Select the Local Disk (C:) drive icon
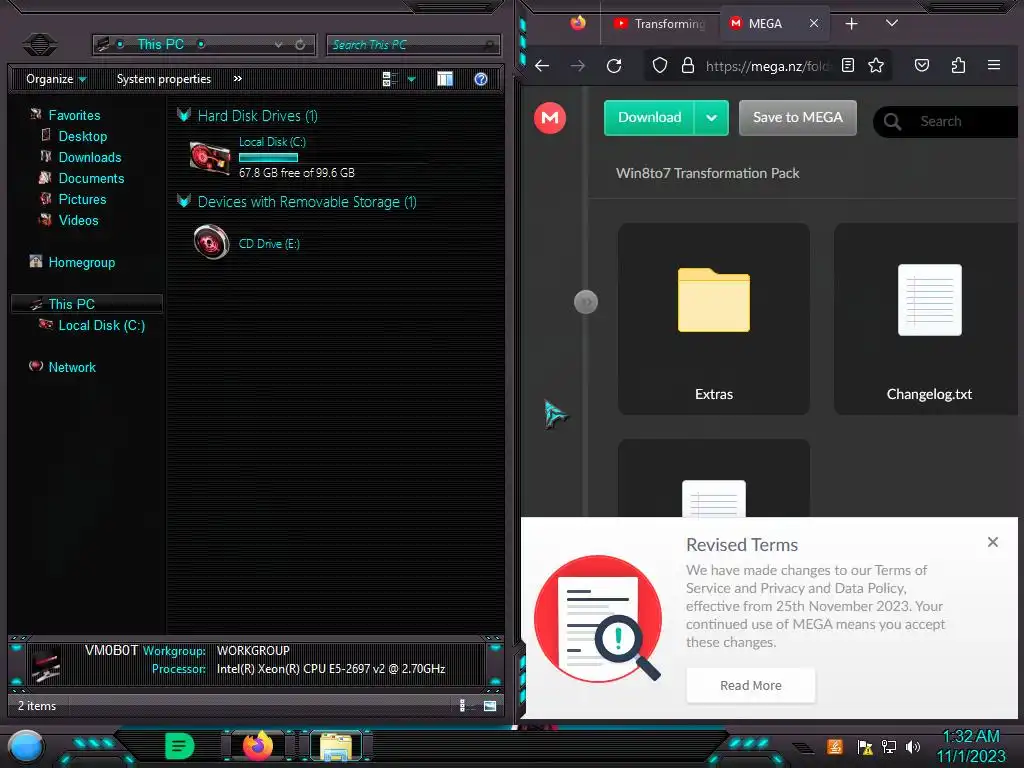This screenshot has width=1024, height=768. (210, 158)
